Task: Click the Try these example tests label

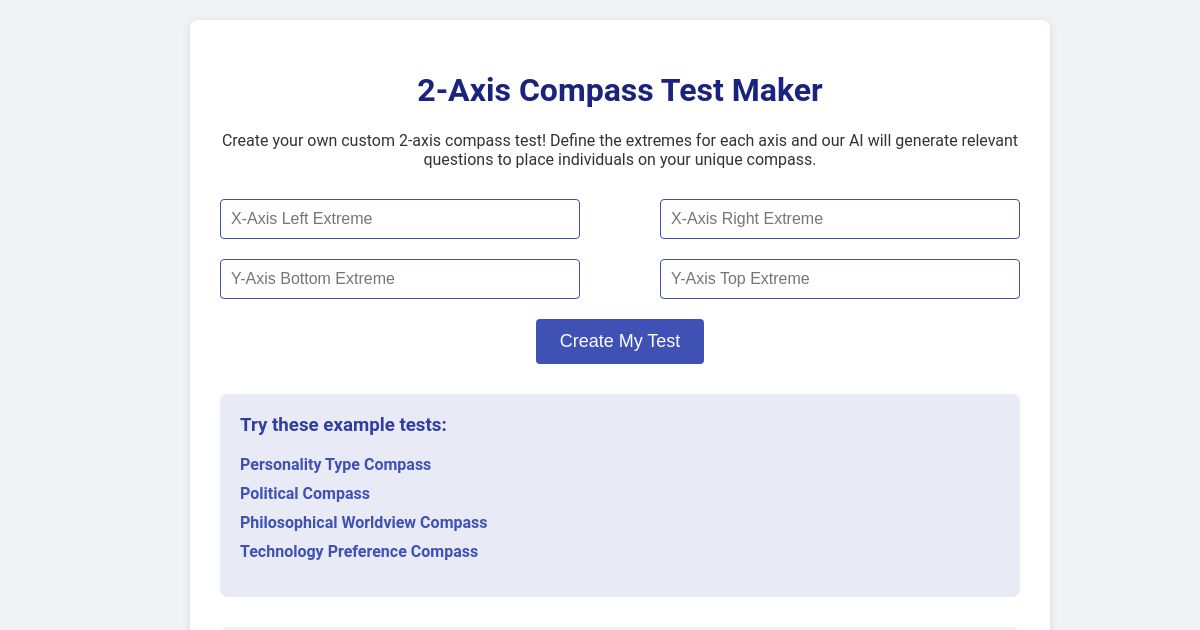Action: coord(343,425)
